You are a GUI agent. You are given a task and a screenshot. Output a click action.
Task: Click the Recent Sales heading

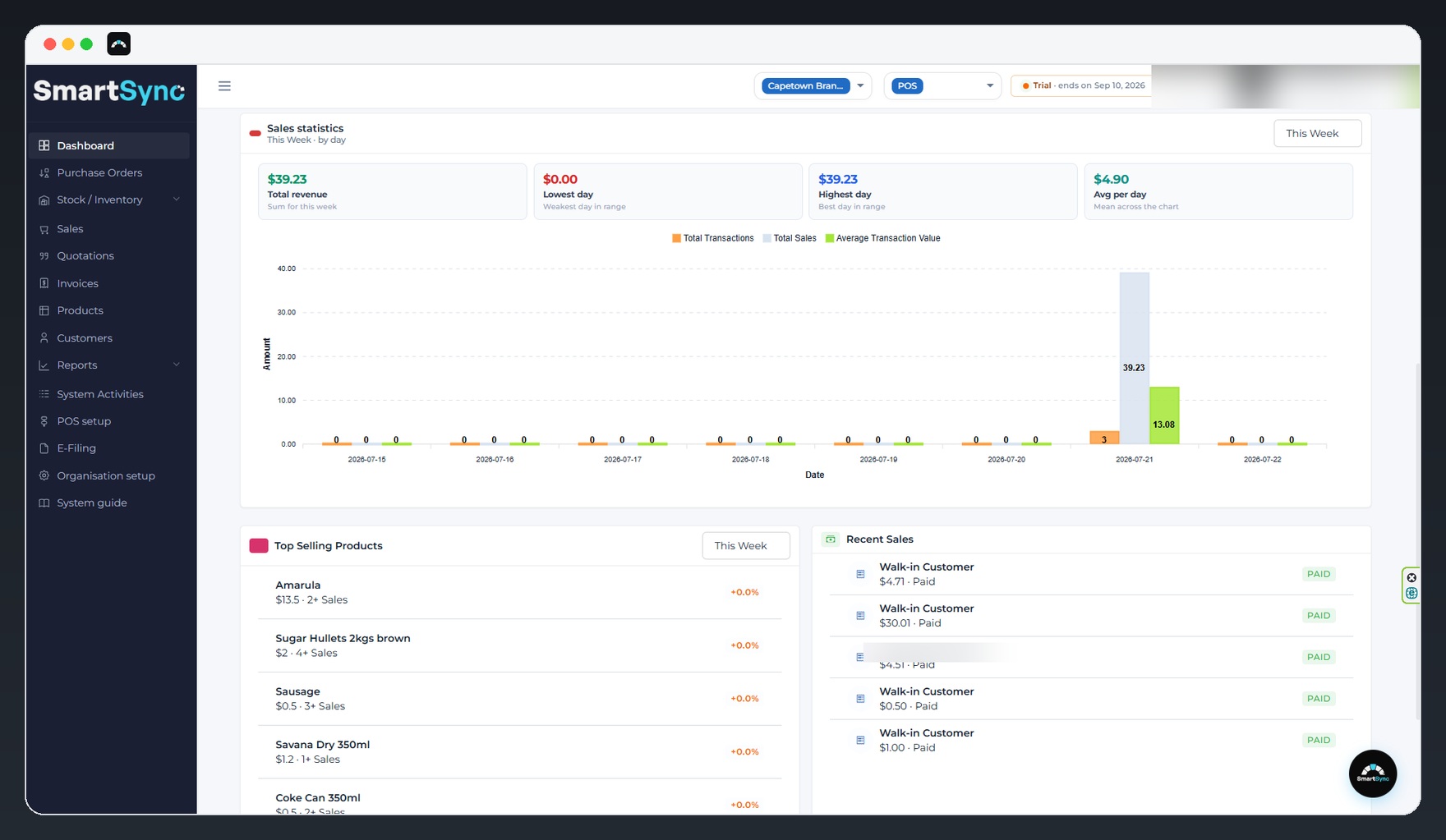point(880,539)
